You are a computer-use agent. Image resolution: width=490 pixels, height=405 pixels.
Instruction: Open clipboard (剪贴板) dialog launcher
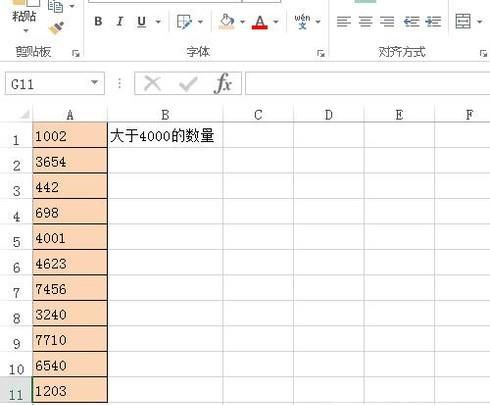(x=76, y=53)
